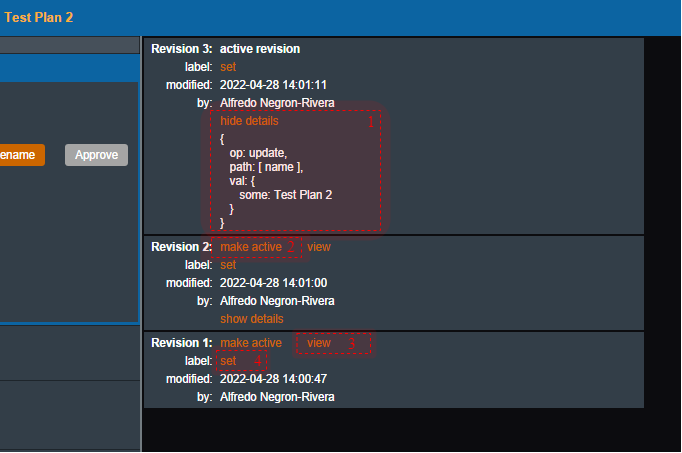Make Revision 1 the active revision
This screenshot has height=453, width=682.
point(251,343)
